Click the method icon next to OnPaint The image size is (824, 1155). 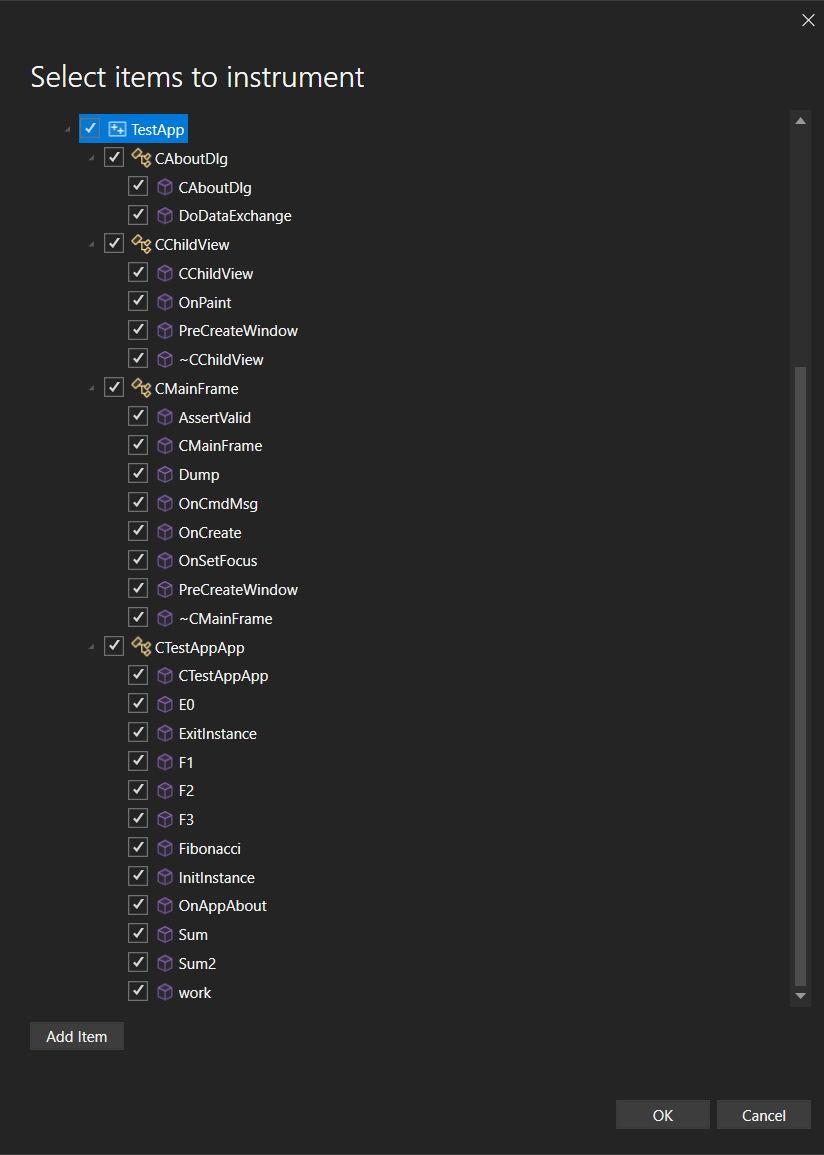tap(164, 301)
